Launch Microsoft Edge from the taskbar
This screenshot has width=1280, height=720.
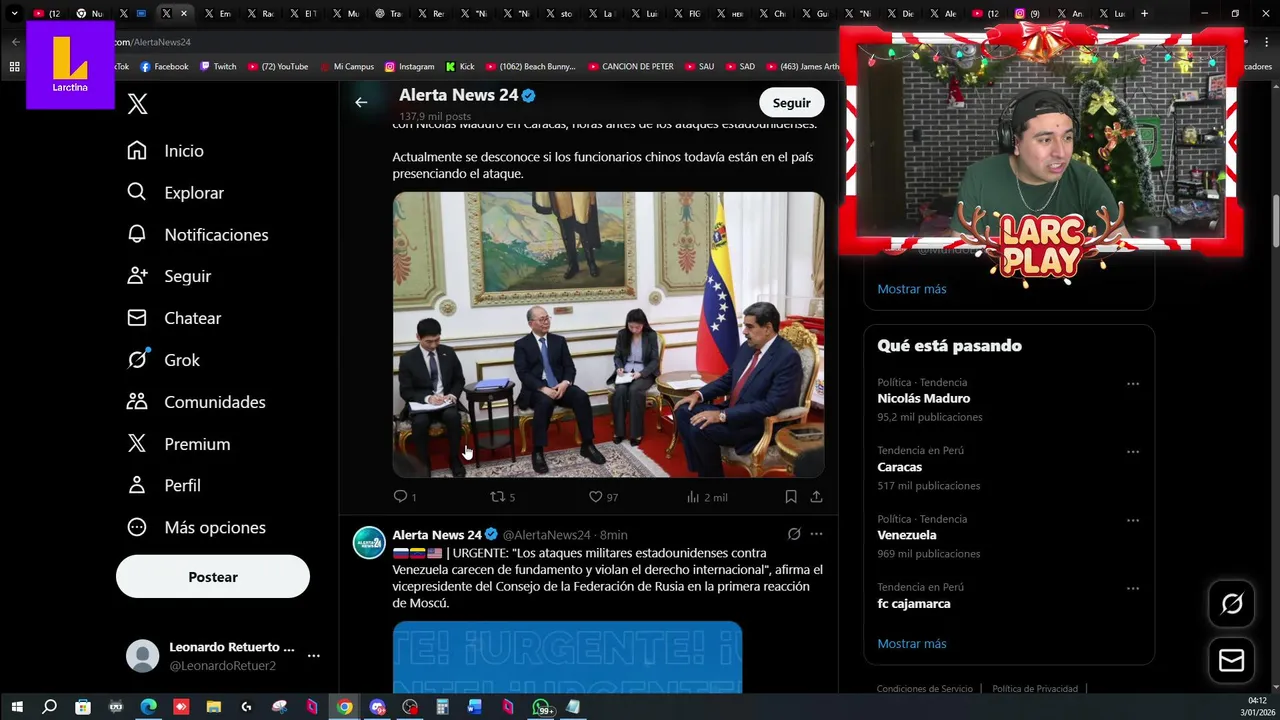[148, 707]
